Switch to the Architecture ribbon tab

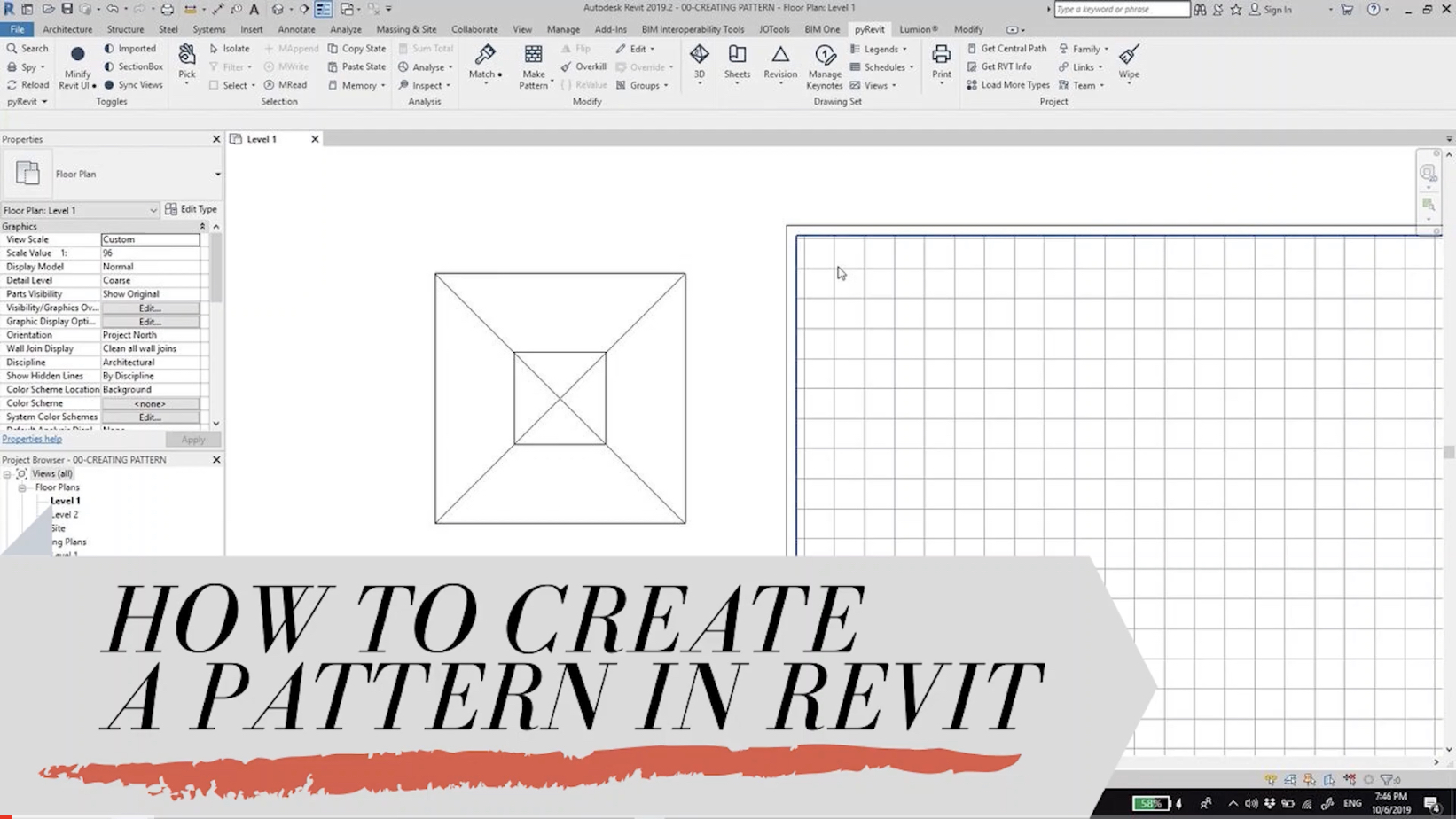coord(67,28)
